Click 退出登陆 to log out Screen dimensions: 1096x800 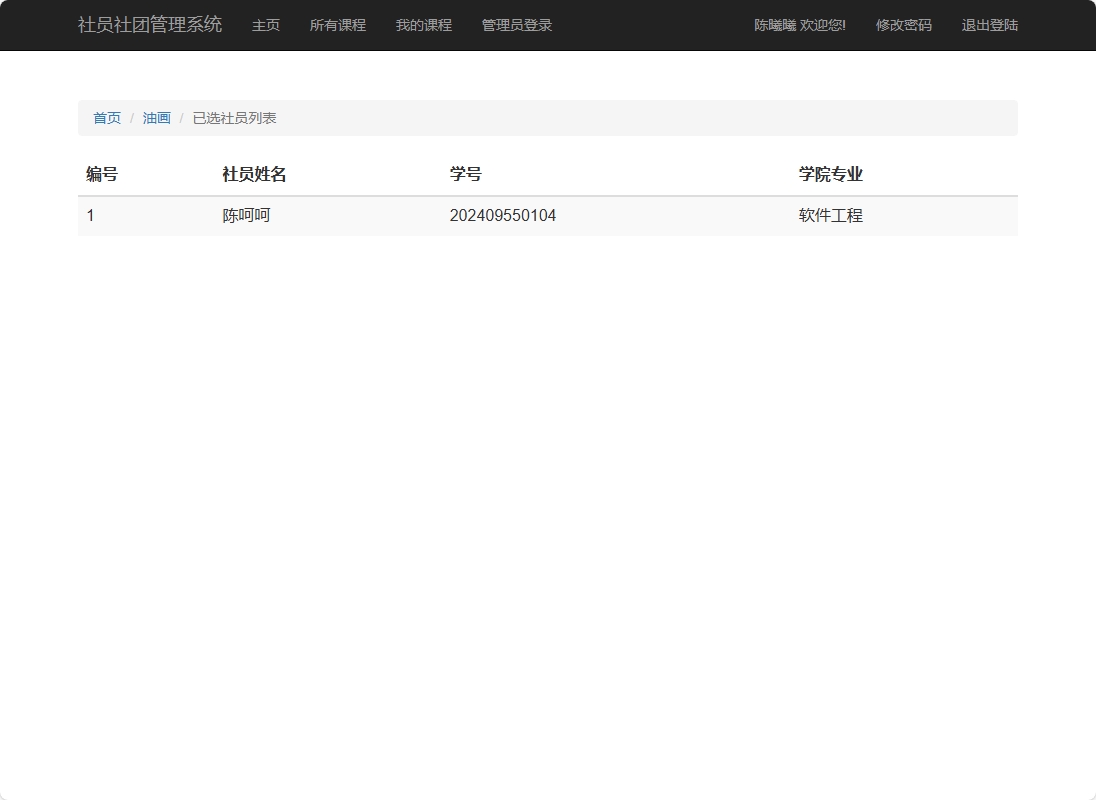pyautogui.click(x=989, y=25)
